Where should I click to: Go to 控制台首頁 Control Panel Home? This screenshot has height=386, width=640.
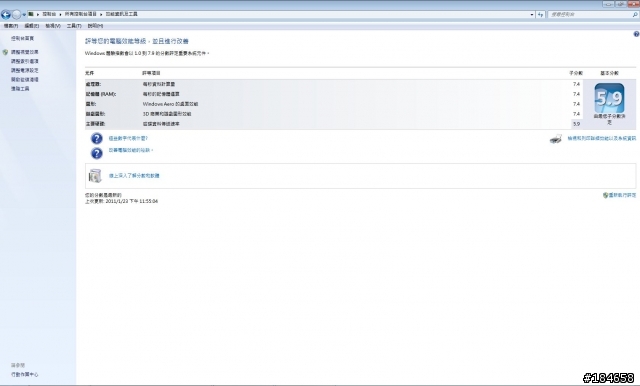pos(22,38)
